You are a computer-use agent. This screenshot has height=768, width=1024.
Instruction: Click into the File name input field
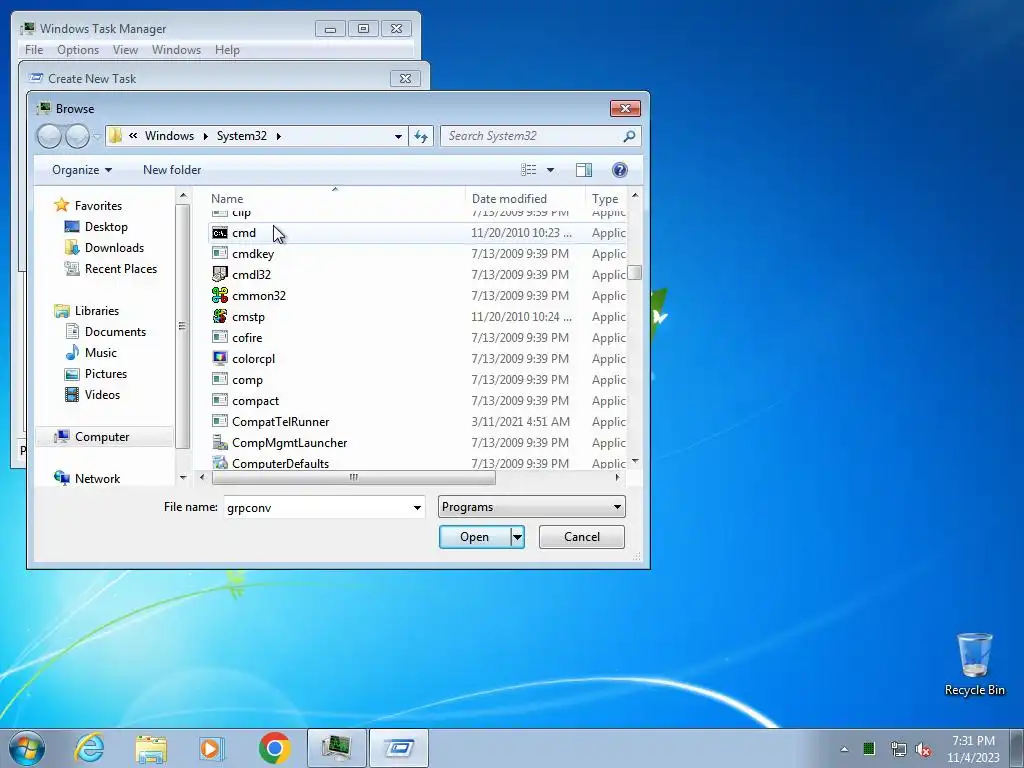point(317,507)
